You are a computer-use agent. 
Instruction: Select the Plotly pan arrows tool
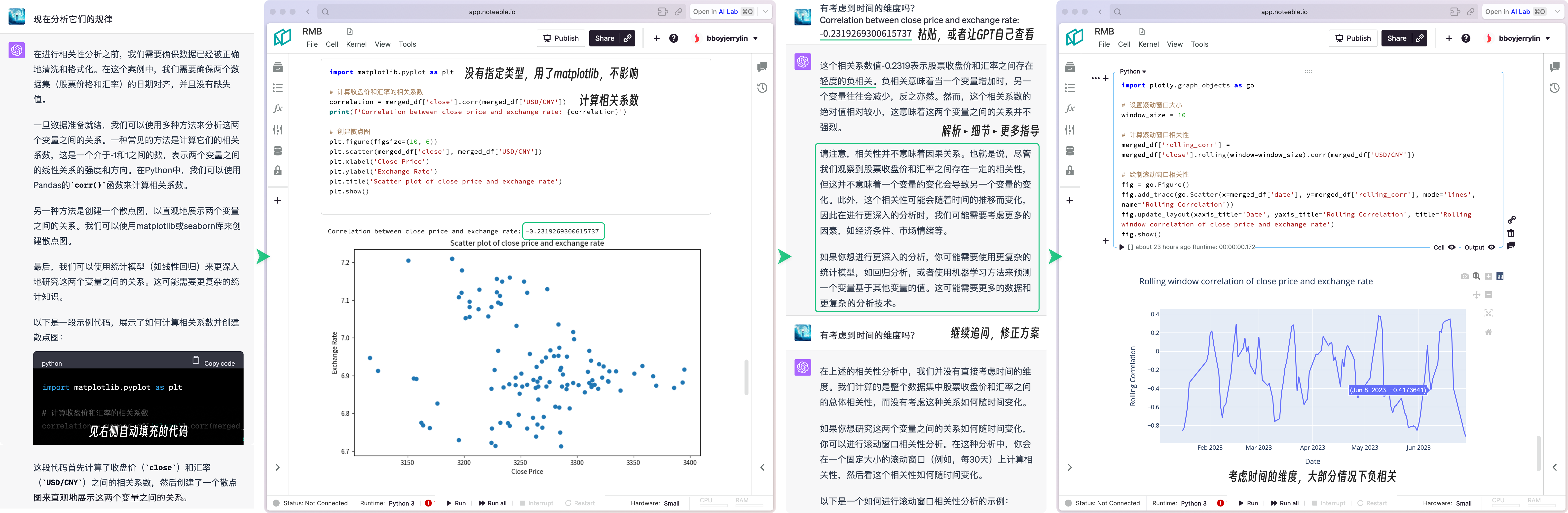[1476, 294]
